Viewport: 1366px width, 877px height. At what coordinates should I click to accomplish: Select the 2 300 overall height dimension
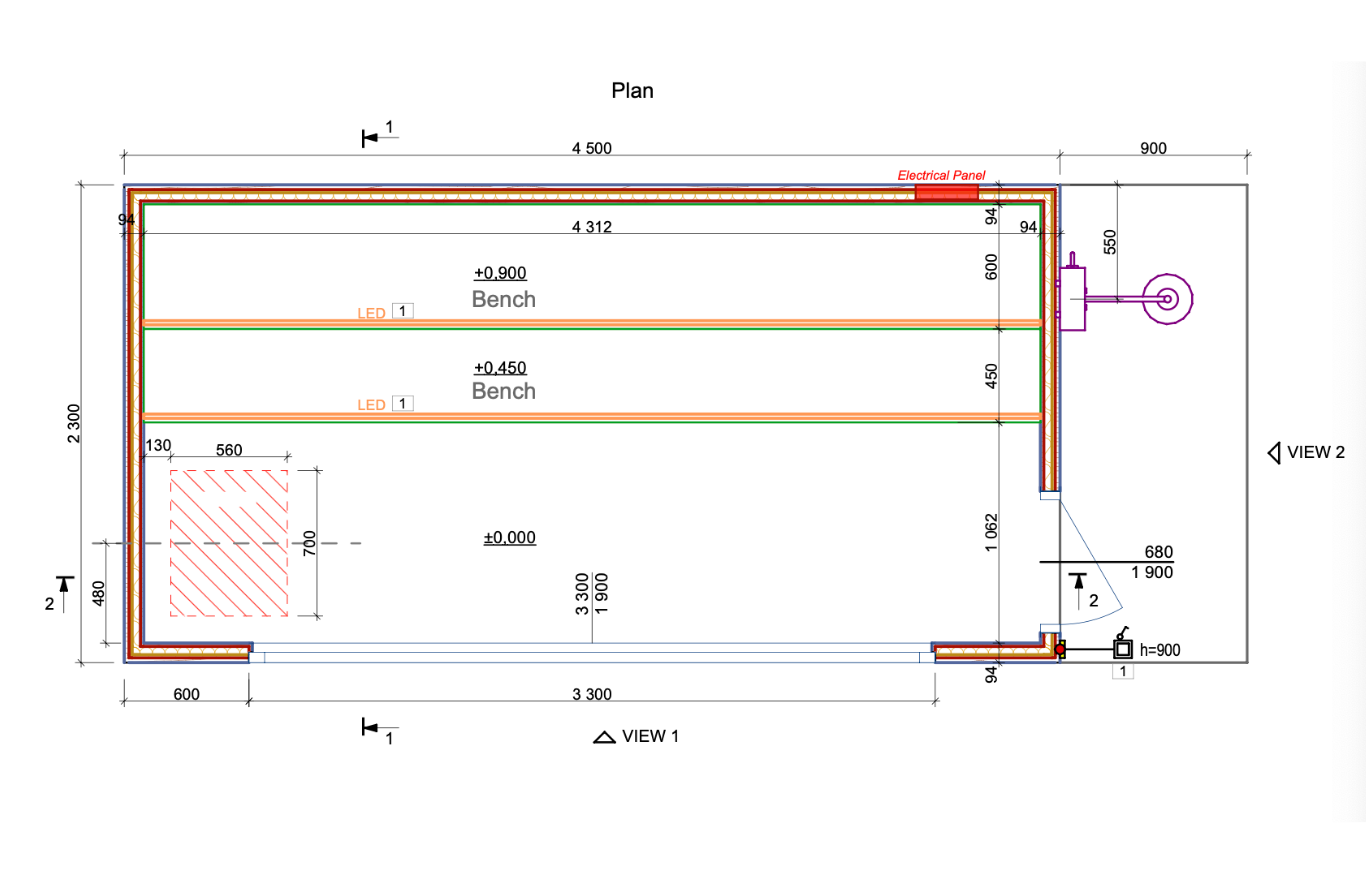pyautogui.click(x=74, y=425)
